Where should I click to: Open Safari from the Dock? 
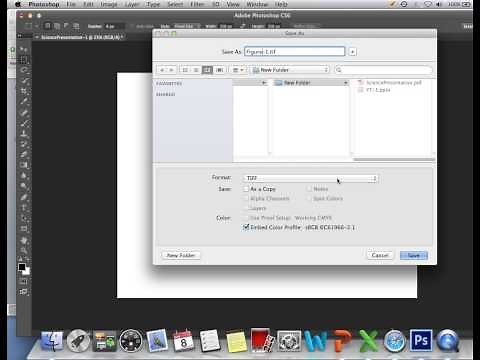(x=395, y=341)
